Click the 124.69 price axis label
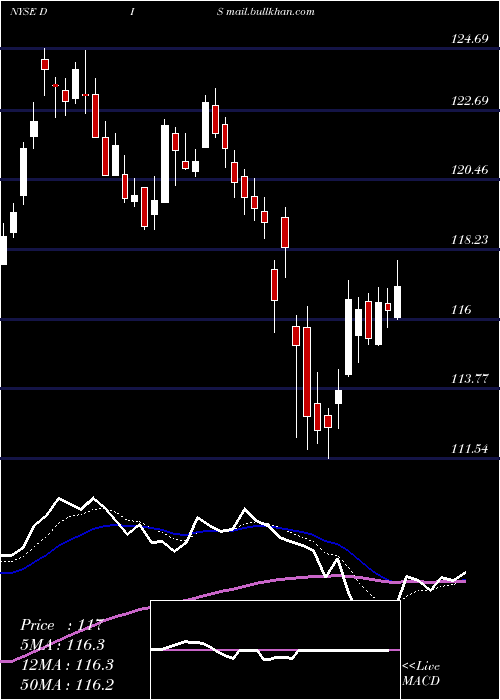This screenshot has width=500, height=700. [x=470, y=39]
